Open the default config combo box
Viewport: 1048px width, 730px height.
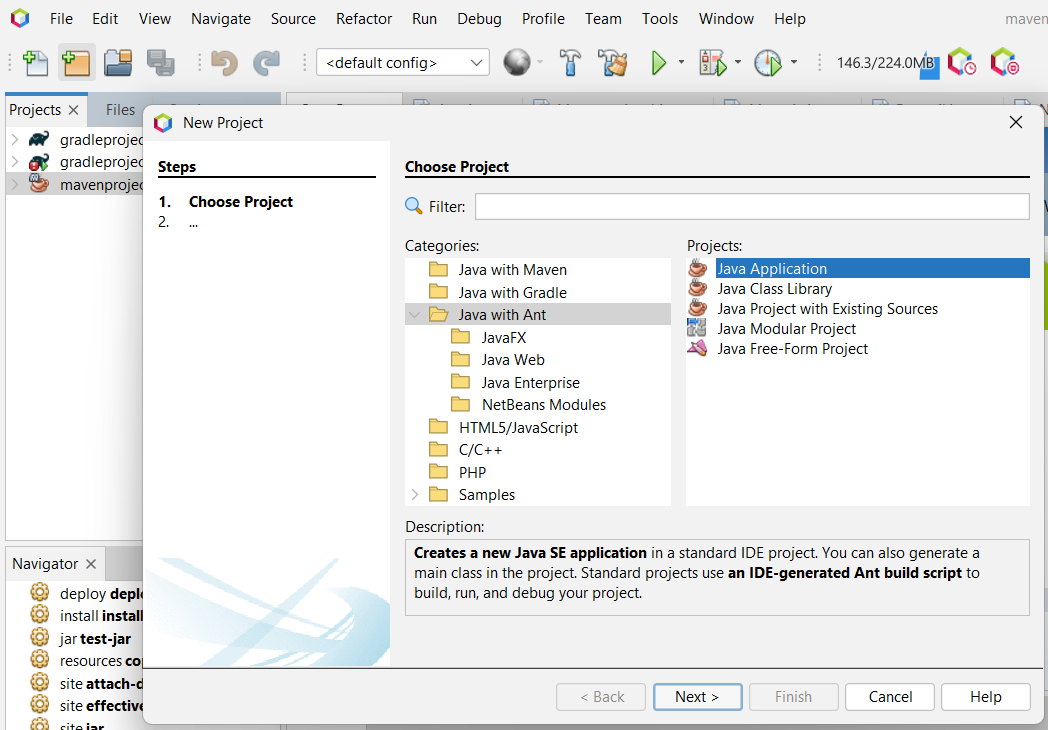click(x=403, y=63)
